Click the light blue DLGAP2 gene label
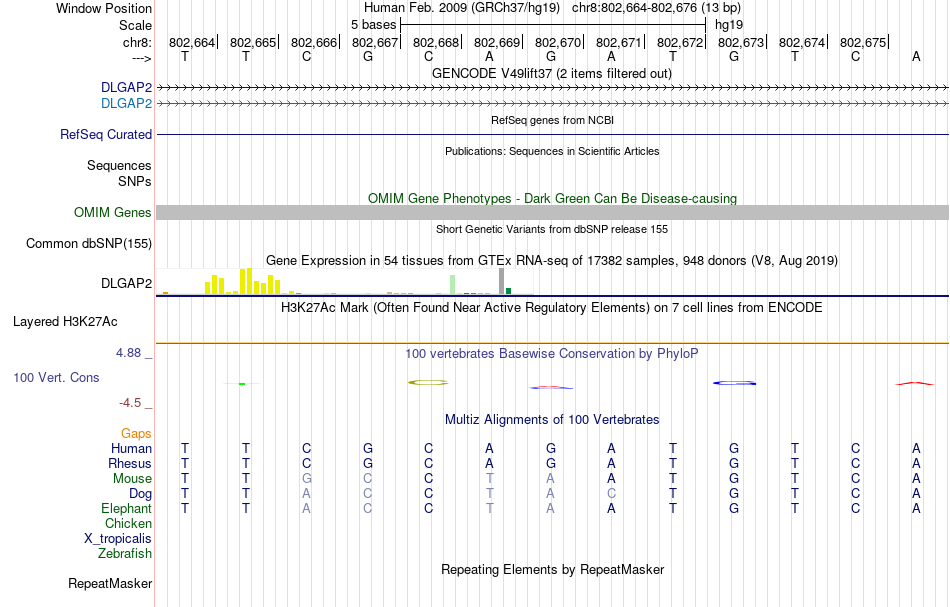950x607 pixels. pyautogui.click(x=126, y=103)
